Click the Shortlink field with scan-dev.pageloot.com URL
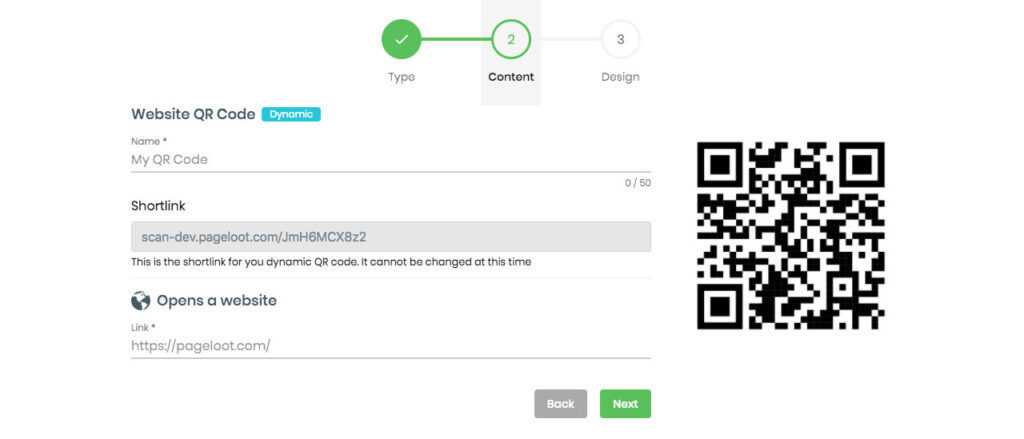1024x439 pixels. pos(391,236)
